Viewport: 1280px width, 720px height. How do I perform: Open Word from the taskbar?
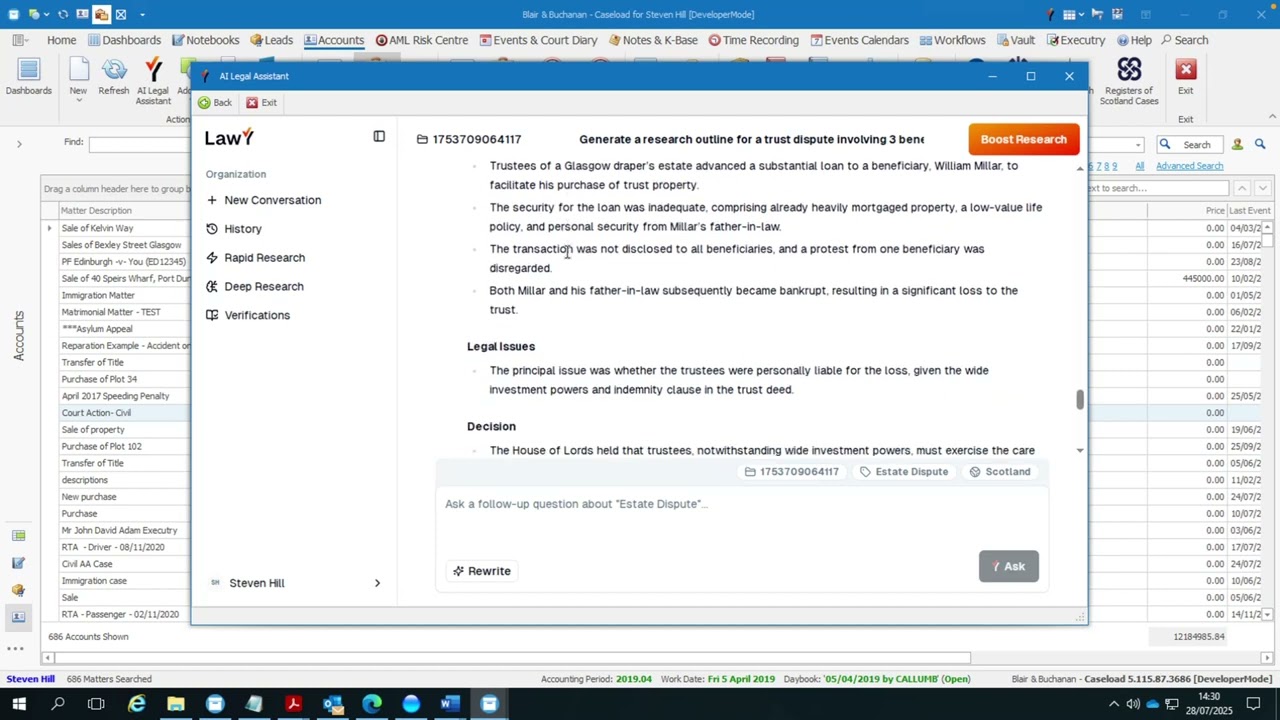click(x=450, y=704)
